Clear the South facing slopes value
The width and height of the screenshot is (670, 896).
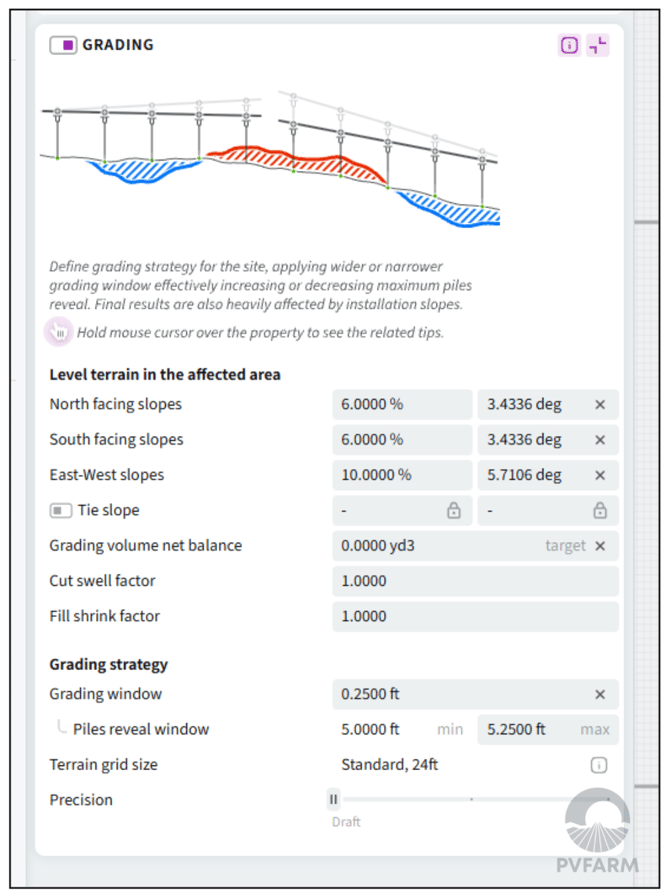point(600,440)
